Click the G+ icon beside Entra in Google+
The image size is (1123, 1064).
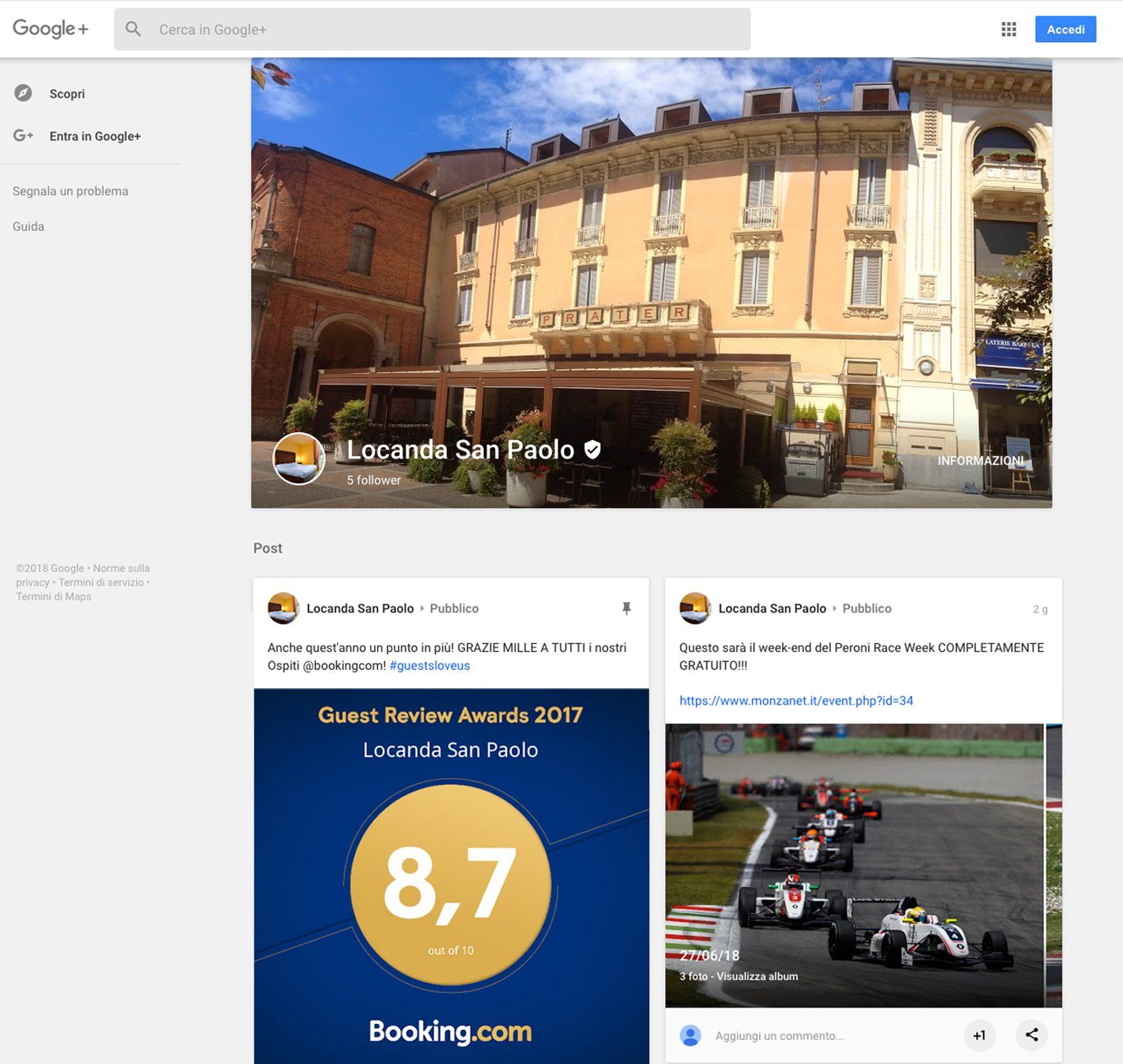[24, 135]
